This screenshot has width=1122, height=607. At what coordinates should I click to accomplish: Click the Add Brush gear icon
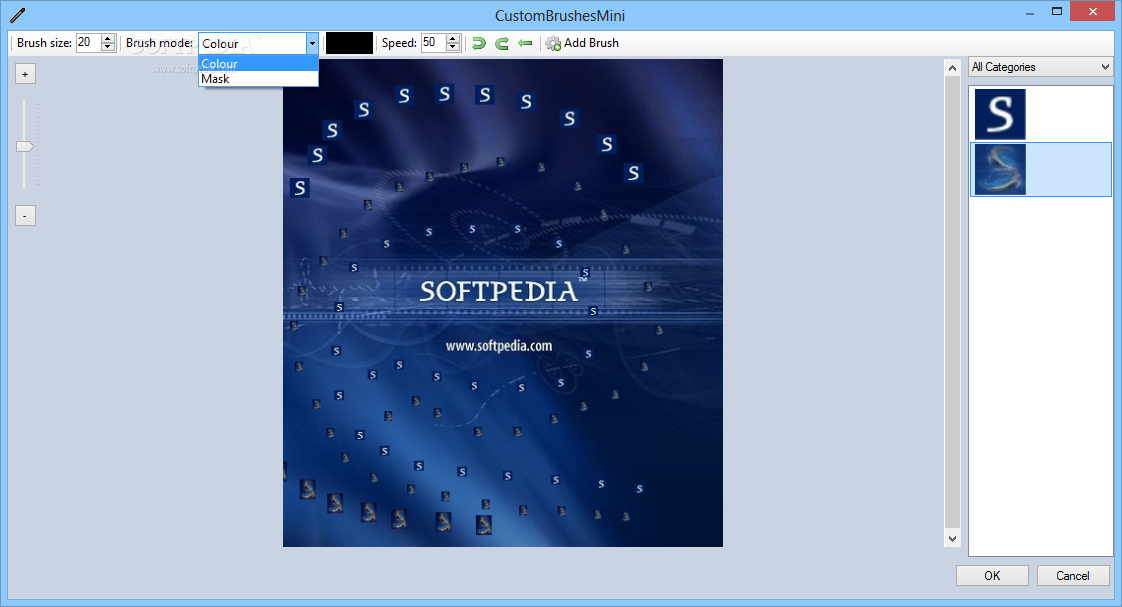tap(553, 43)
